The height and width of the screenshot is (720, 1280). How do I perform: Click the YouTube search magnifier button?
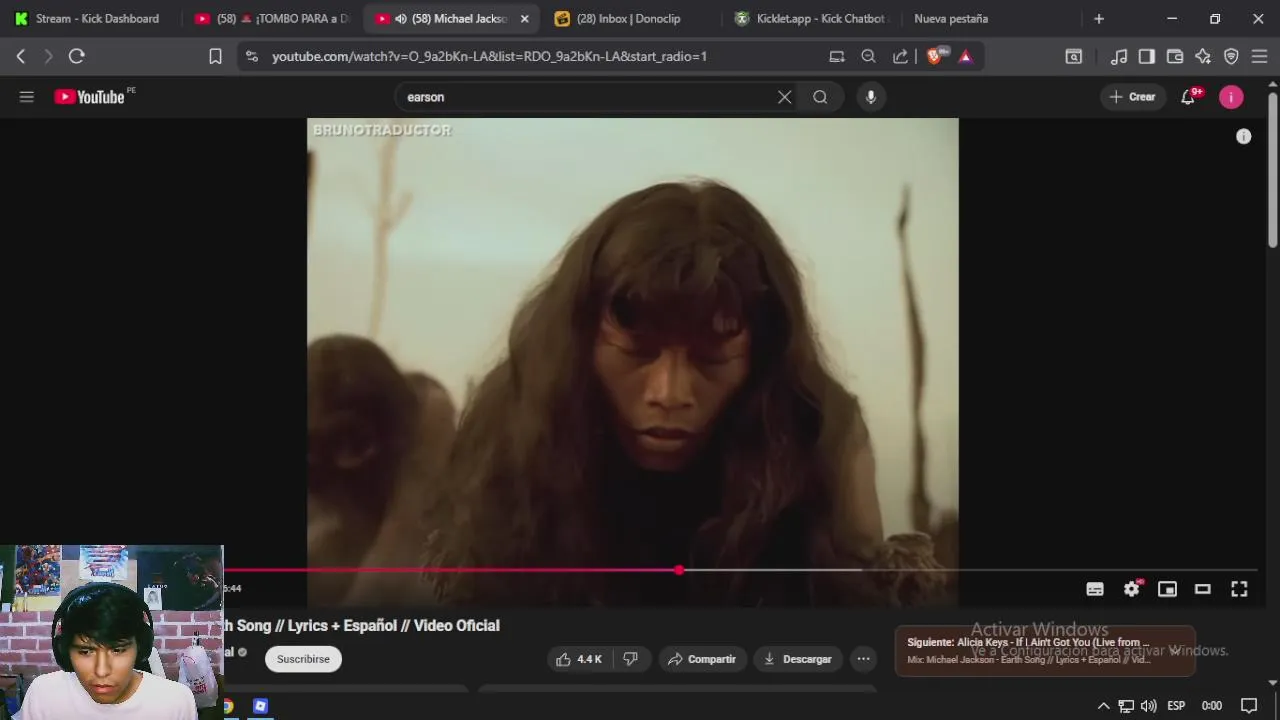coord(820,97)
